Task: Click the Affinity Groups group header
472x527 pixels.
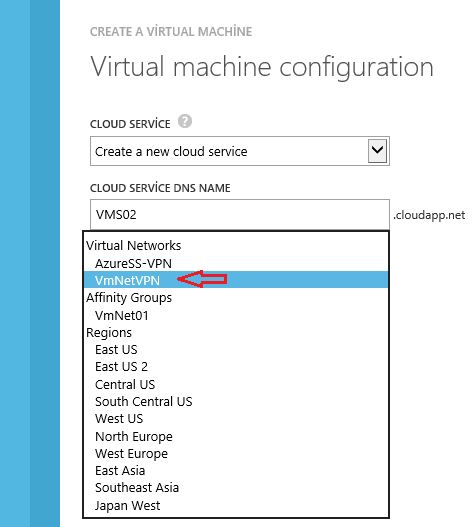Action: coord(129,298)
